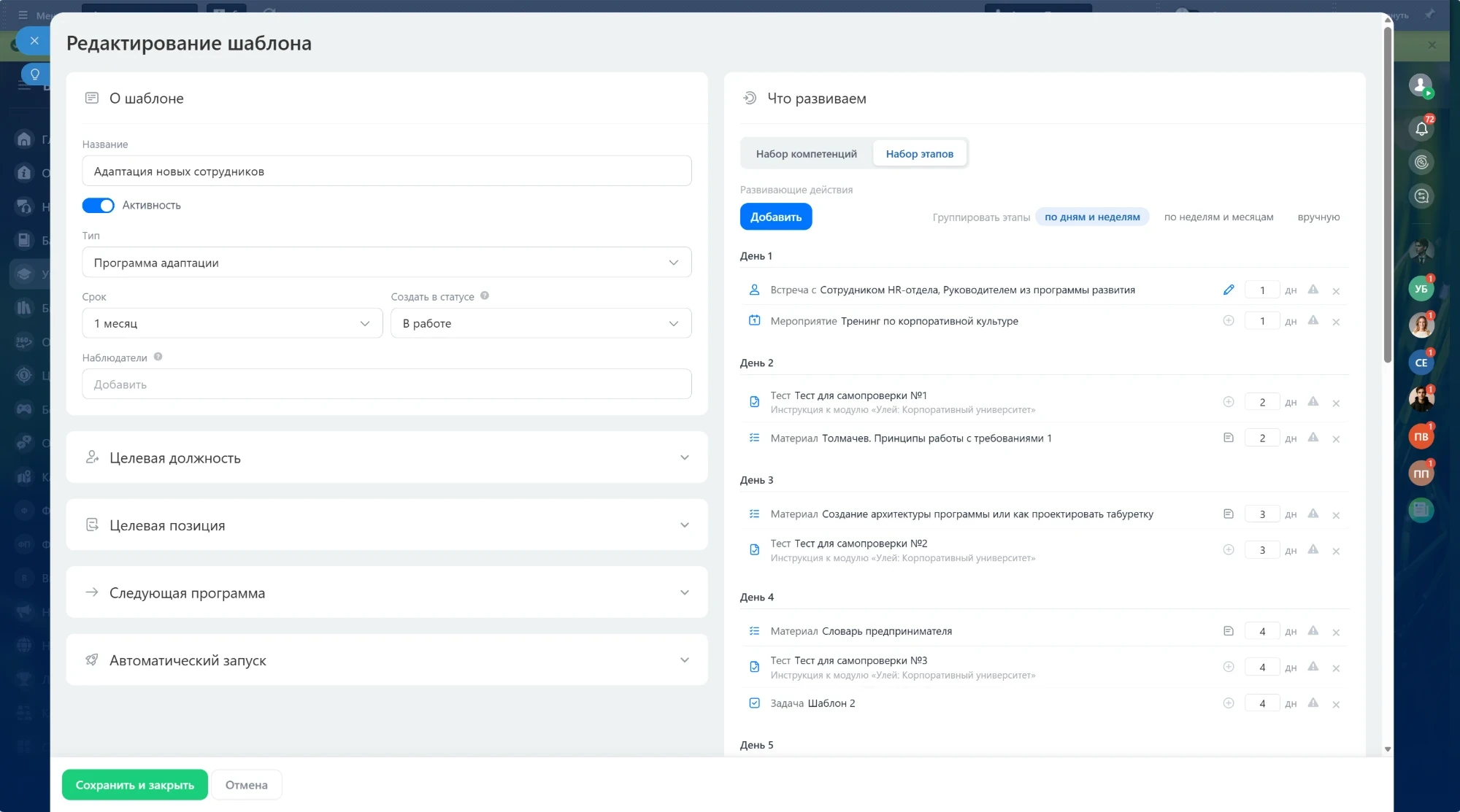Remove Толмачев material with the x icon
This screenshot has width=1460, height=812.
(x=1336, y=439)
